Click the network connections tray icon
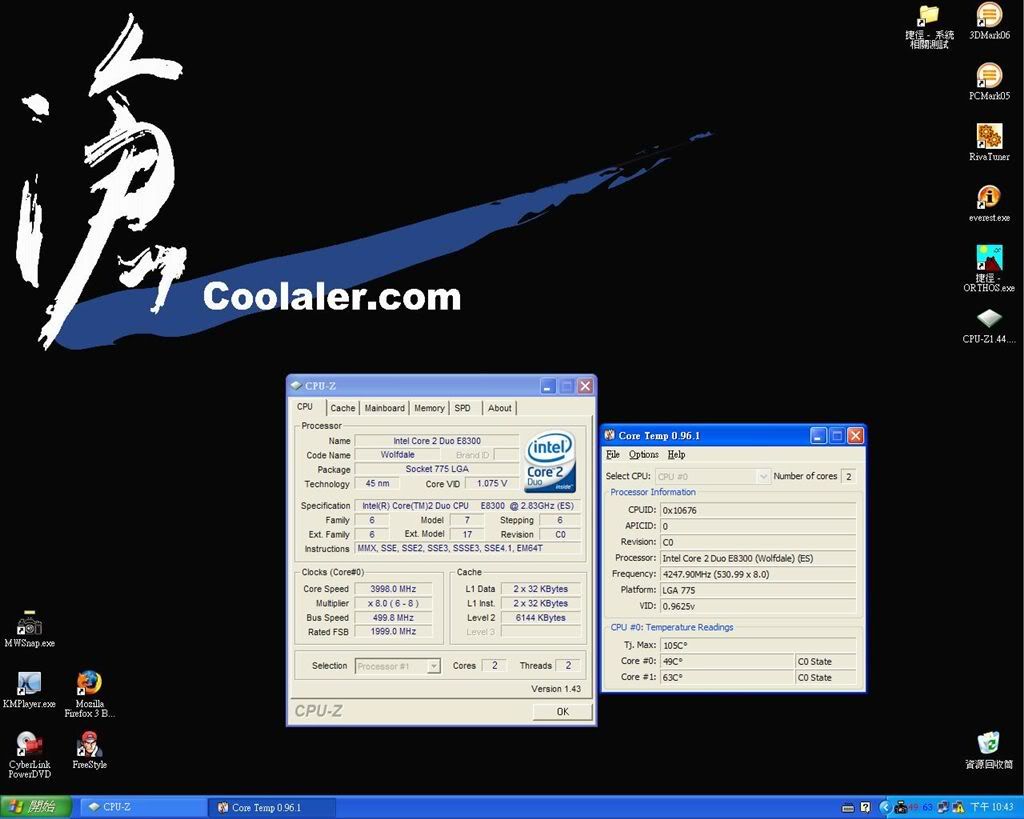 [944, 807]
